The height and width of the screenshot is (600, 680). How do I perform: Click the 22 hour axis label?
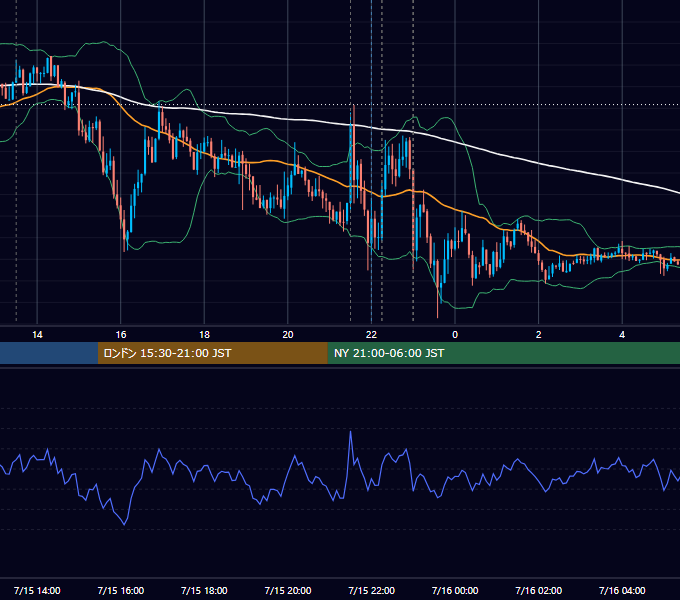(371, 334)
